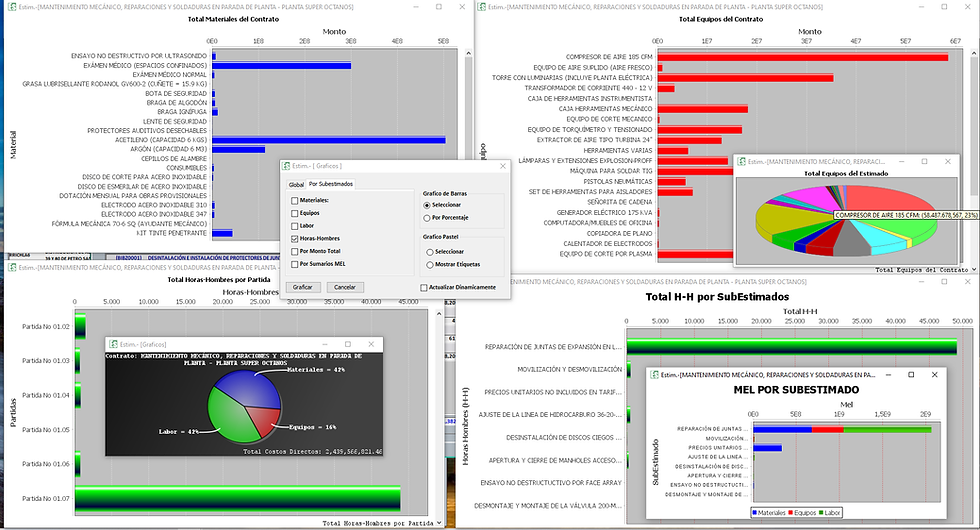Click the EQUIPO DE CORTE POR PLASMA label
The image size is (980, 530).
[606, 254]
